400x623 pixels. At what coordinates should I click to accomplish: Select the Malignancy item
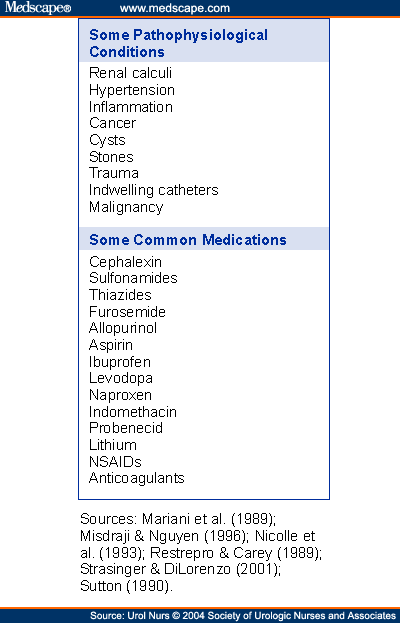point(126,207)
